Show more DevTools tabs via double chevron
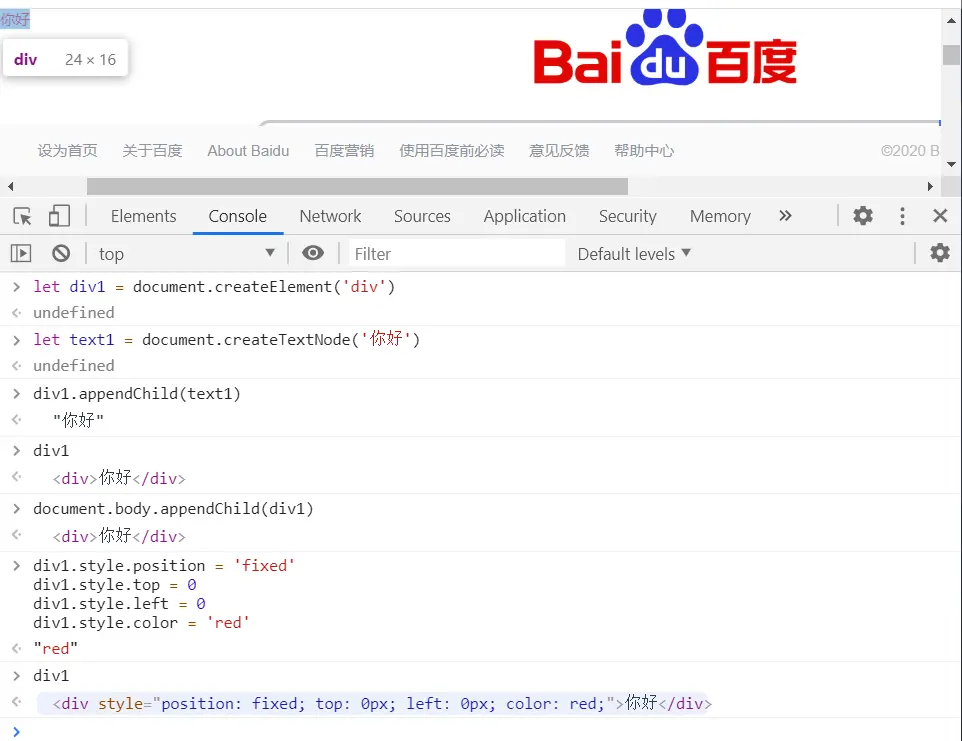Viewport: 962px width, 741px height. [x=785, y=216]
